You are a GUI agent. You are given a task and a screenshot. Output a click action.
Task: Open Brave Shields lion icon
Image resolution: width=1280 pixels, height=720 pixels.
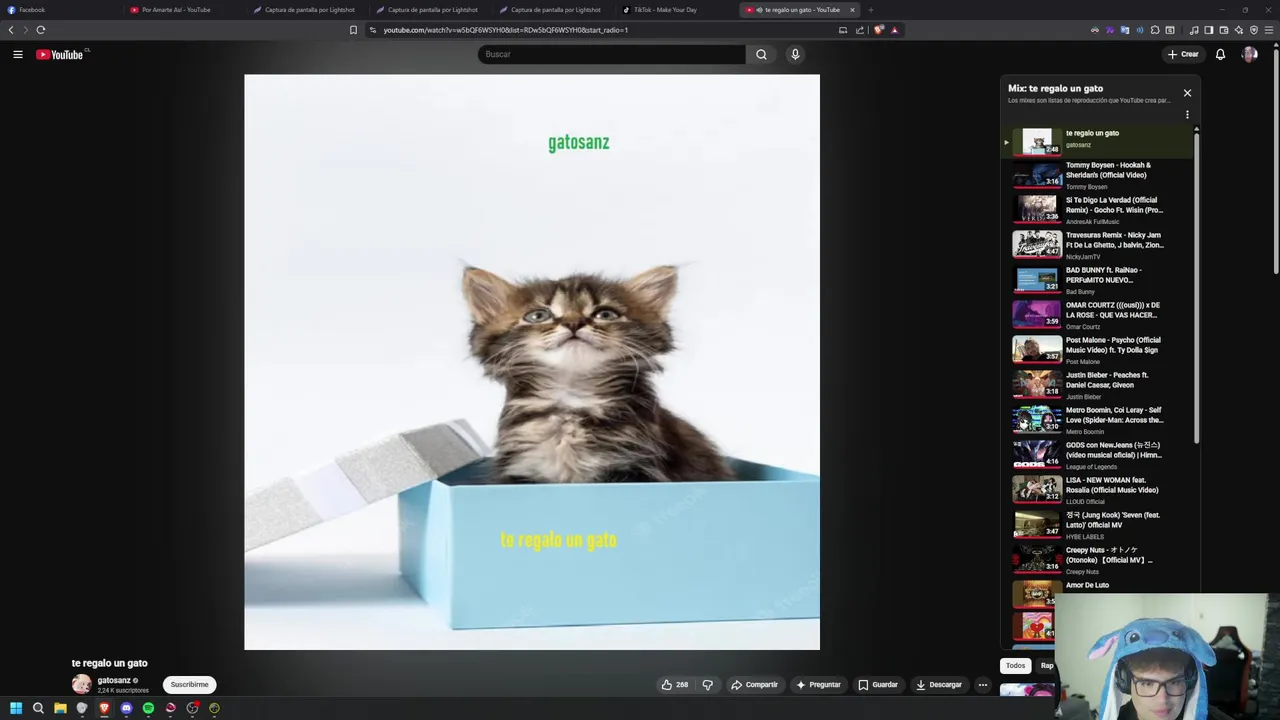[x=879, y=30]
